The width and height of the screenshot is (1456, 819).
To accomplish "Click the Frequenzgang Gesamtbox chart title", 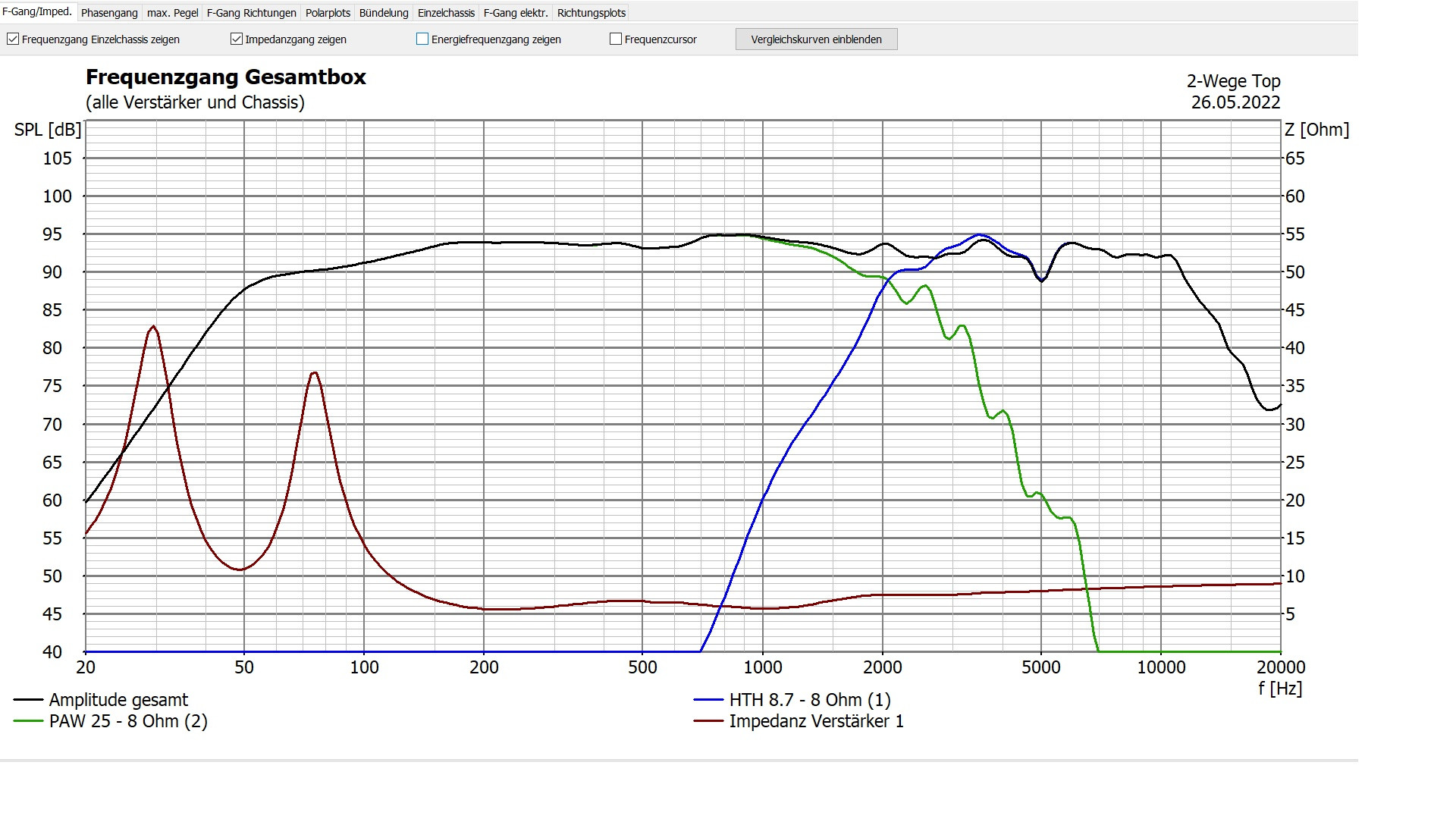I will pos(226,77).
